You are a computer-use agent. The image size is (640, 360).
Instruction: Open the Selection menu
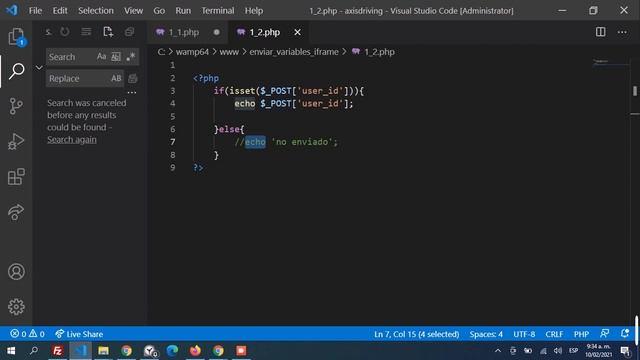click(x=96, y=11)
